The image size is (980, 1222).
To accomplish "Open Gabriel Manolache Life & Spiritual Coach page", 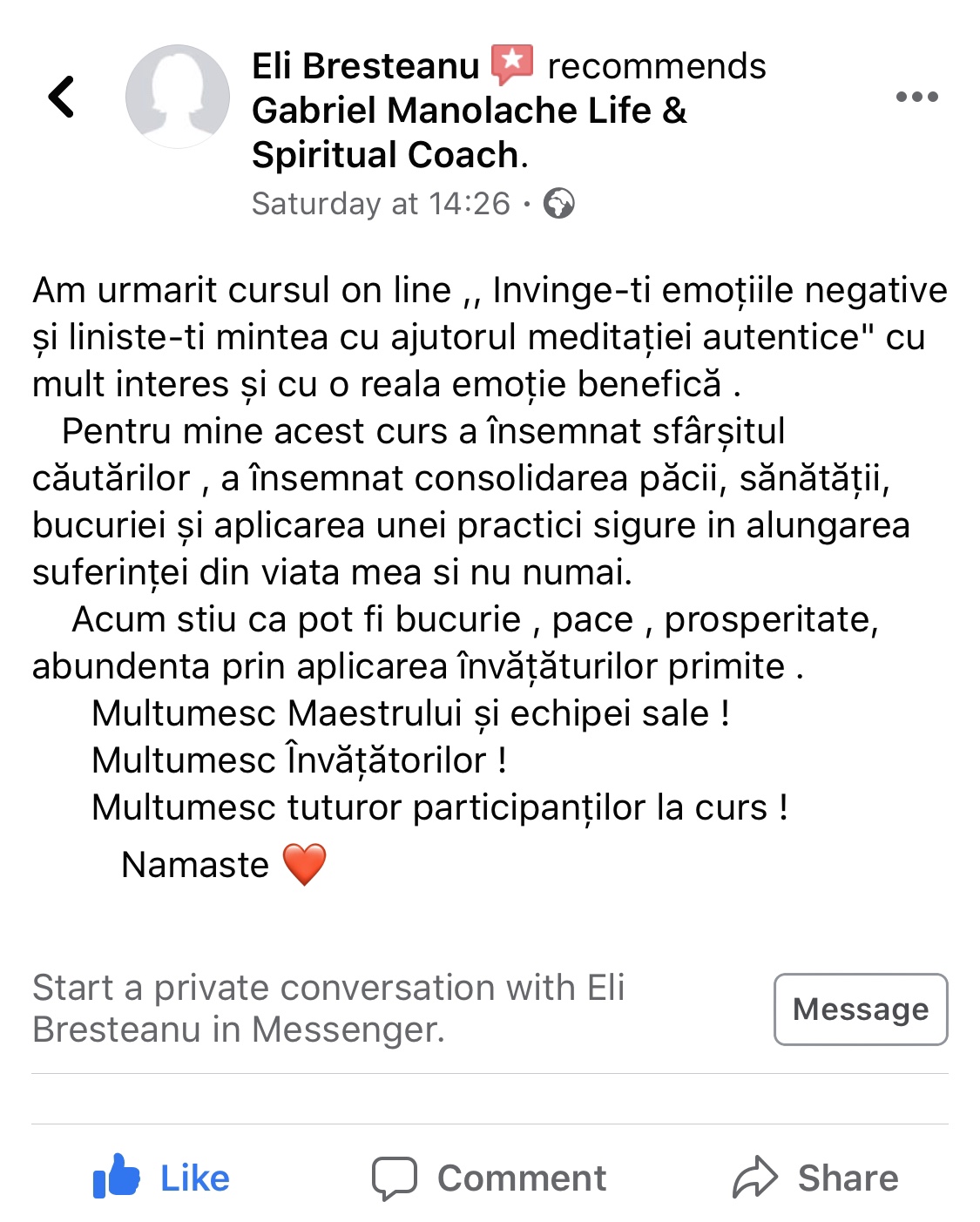I will (469, 132).
